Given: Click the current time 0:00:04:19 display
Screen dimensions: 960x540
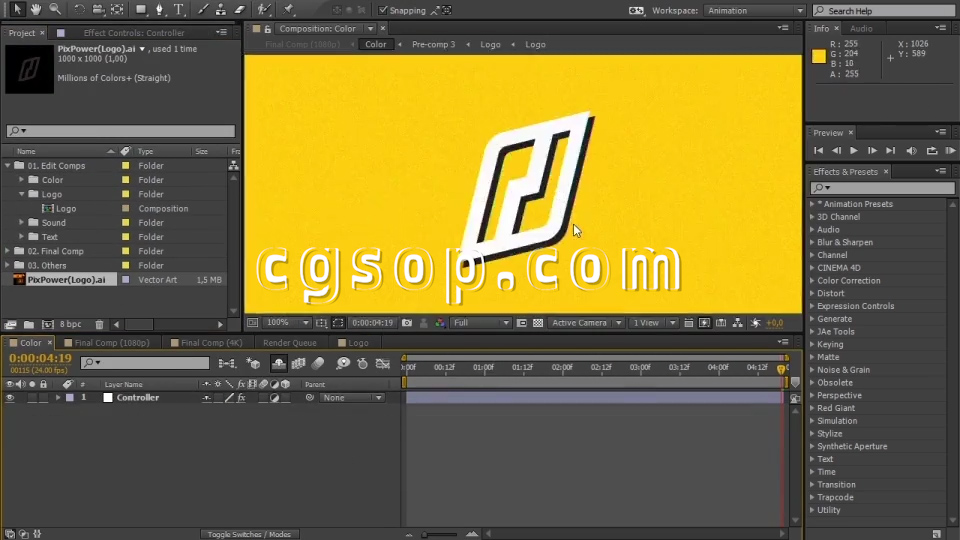Looking at the screenshot, I should tap(40, 359).
